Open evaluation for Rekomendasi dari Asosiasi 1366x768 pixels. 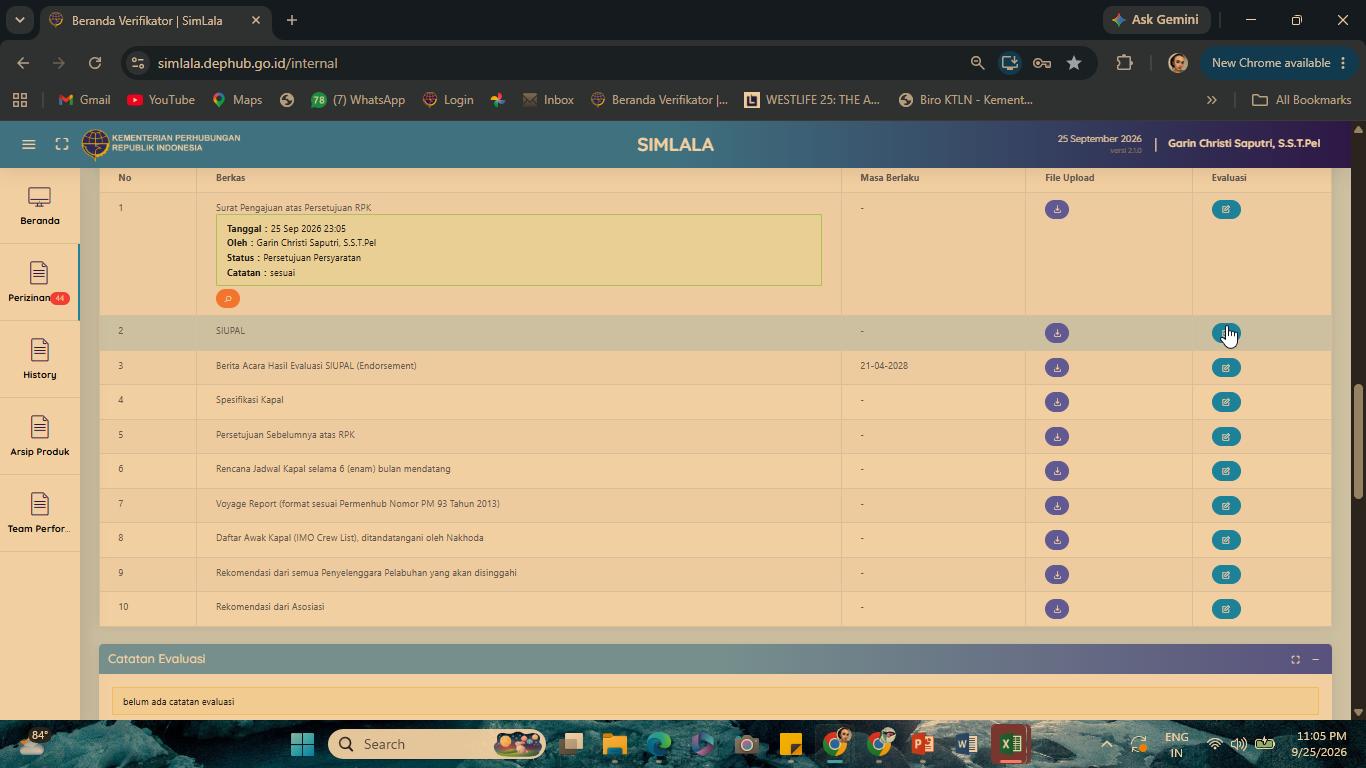(x=1226, y=609)
